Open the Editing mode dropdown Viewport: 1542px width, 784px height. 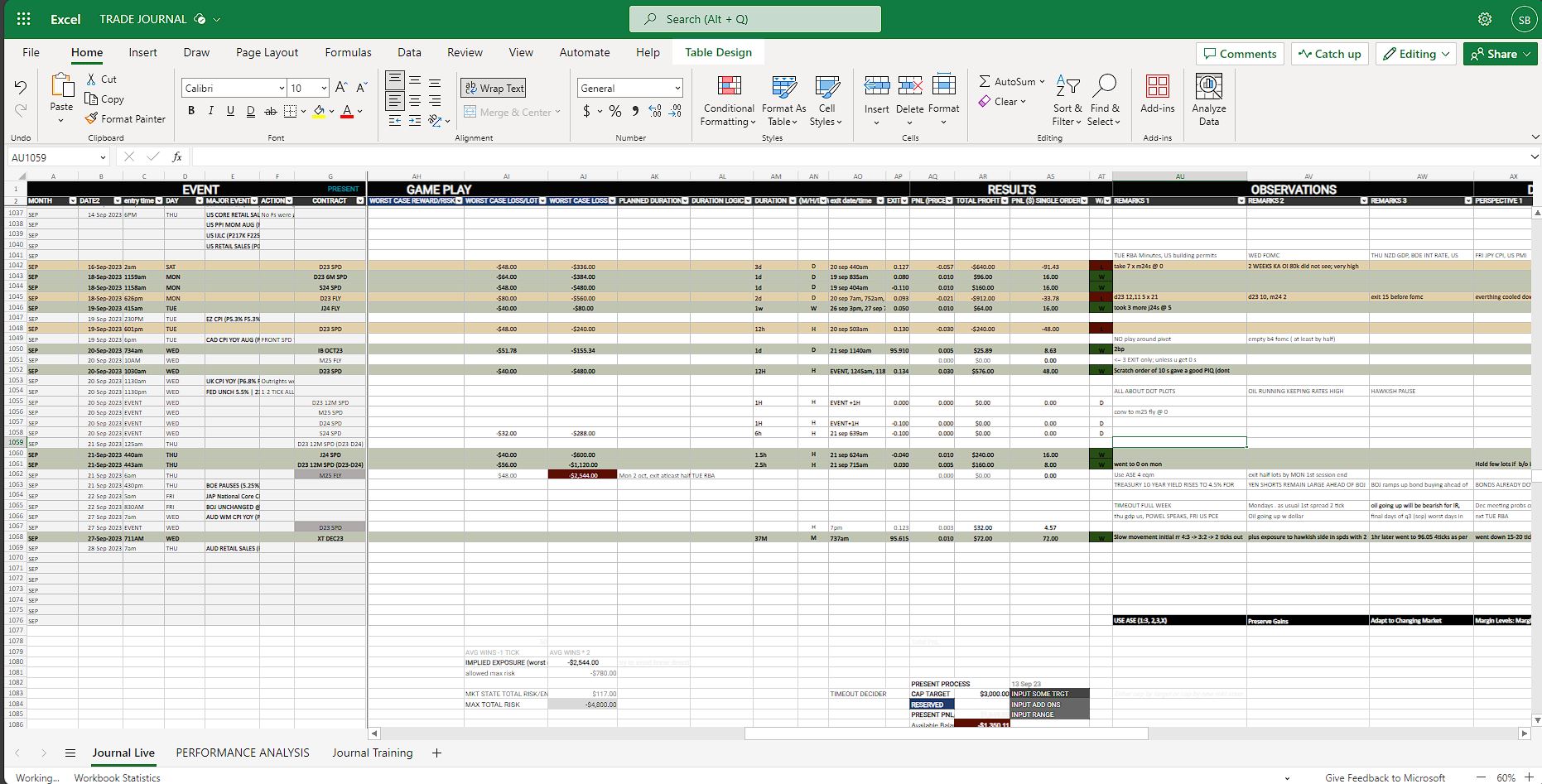pos(1415,54)
